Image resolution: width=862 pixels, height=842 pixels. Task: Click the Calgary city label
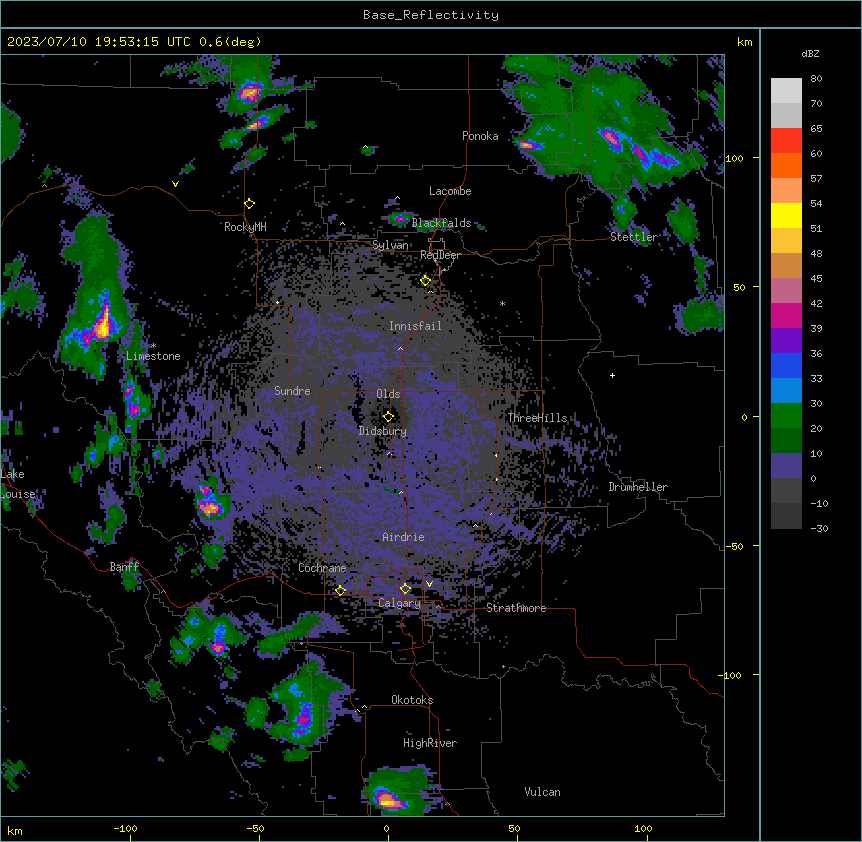[x=399, y=603]
